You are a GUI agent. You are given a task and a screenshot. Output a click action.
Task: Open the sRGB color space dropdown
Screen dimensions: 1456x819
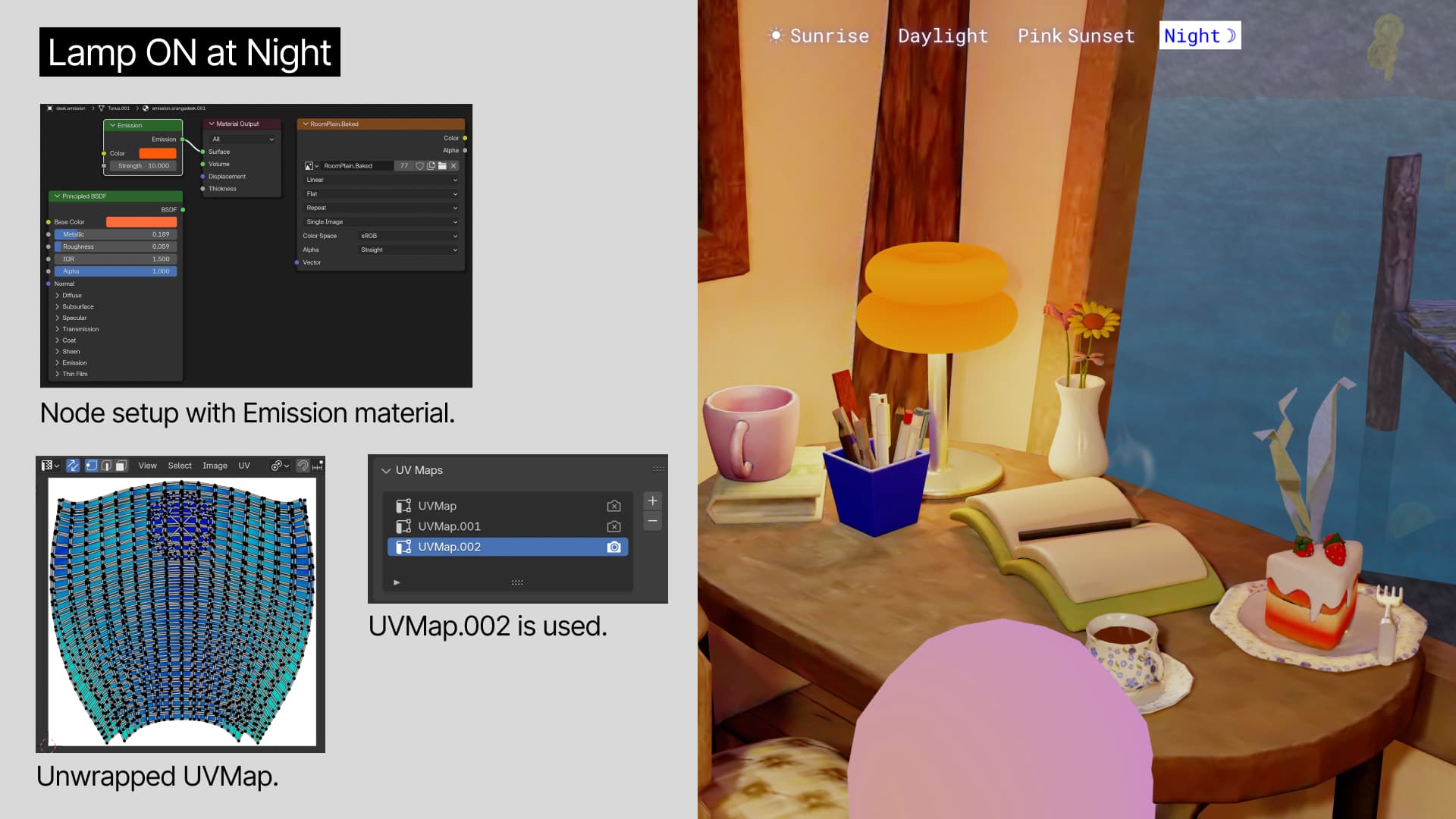(x=408, y=236)
